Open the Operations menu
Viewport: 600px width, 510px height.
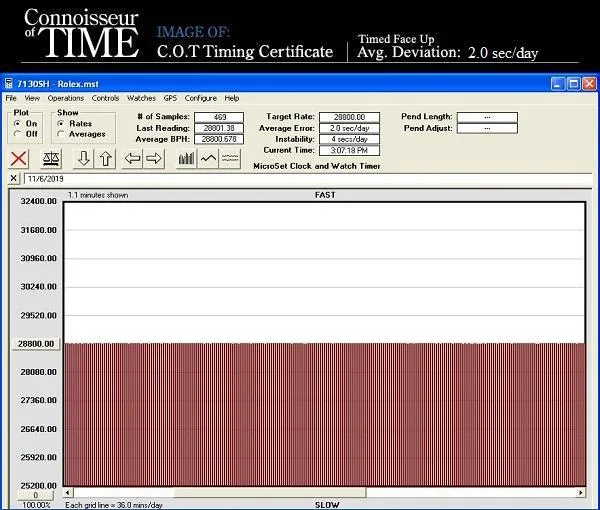click(x=65, y=98)
